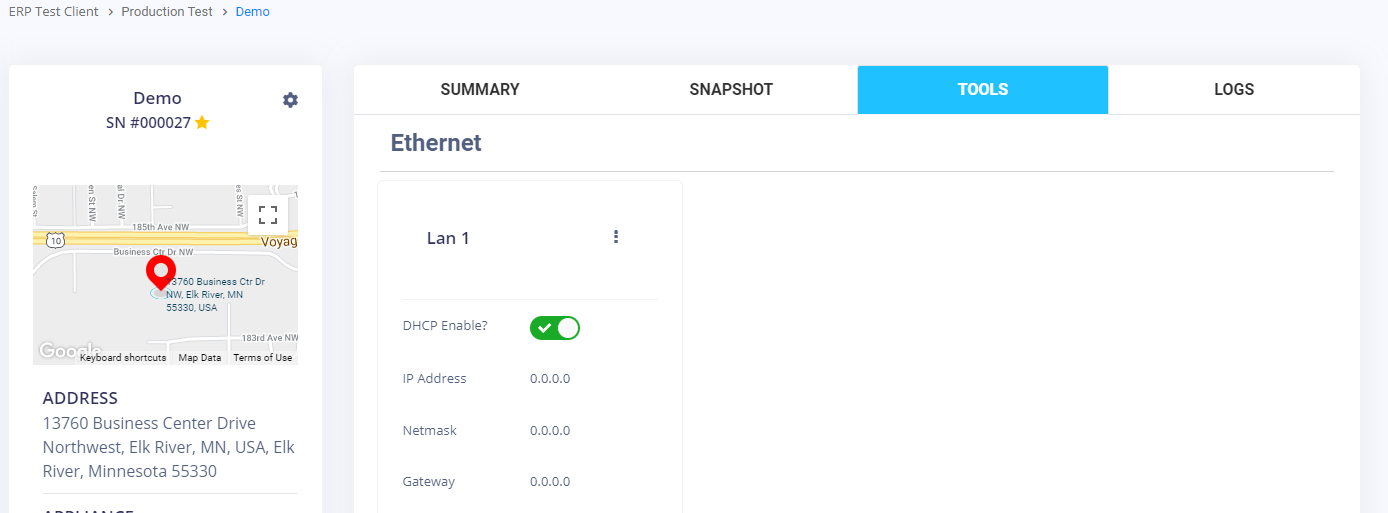Navigate to ERP Test Client breadcrumb
Image resolution: width=1388 pixels, height=513 pixels.
[x=54, y=12]
